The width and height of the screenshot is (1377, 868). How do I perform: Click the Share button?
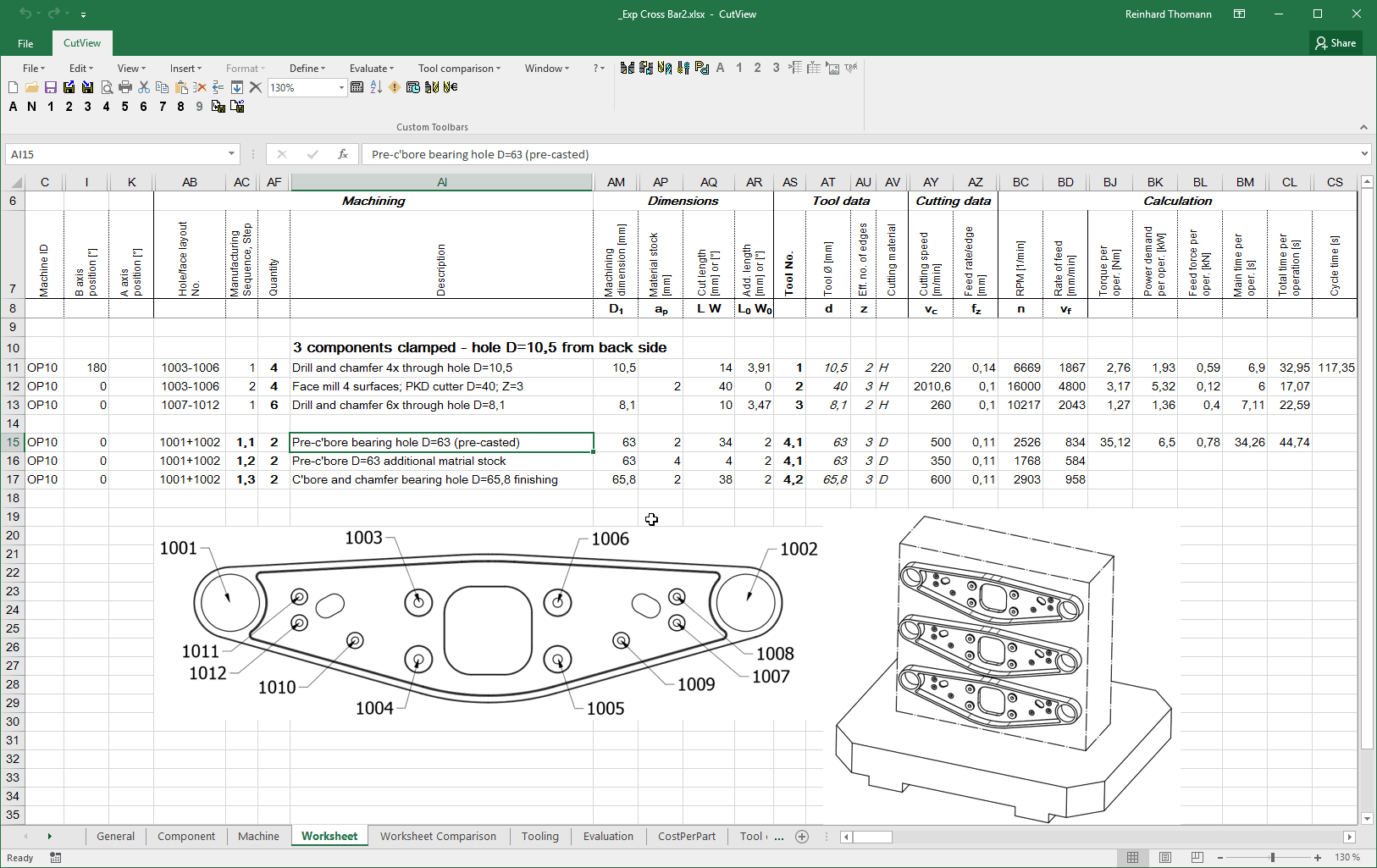(x=1336, y=43)
